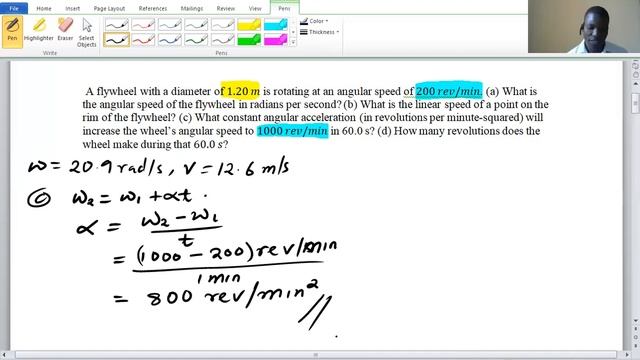The width and height of the screenshot is (640, 360).
Task: Pick the third pen preset in top row
Action: (x=169, y=24)
